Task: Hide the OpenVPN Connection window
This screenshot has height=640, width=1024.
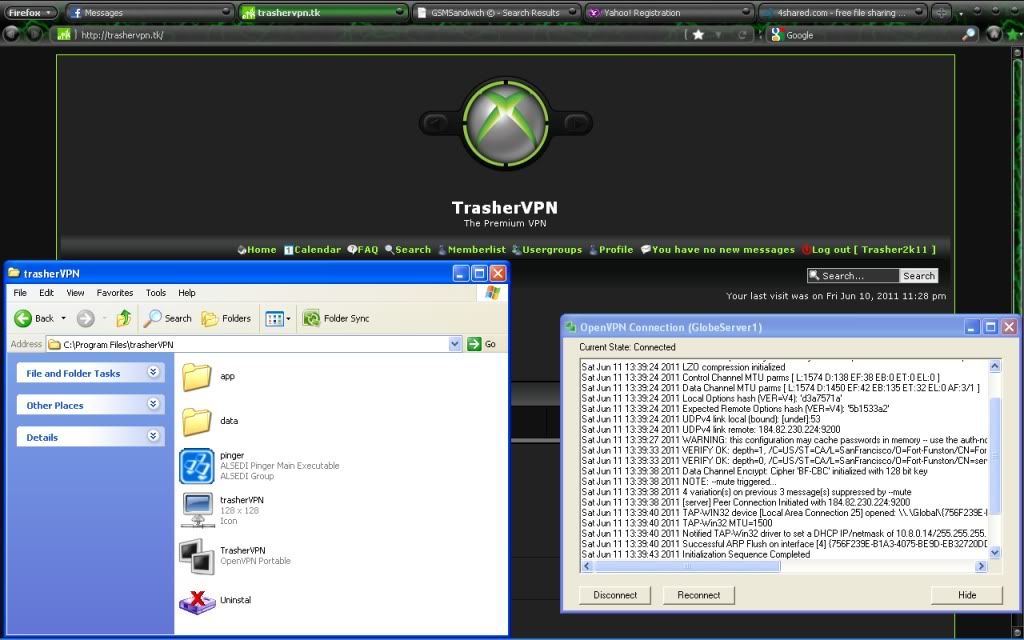Action: 967,595
